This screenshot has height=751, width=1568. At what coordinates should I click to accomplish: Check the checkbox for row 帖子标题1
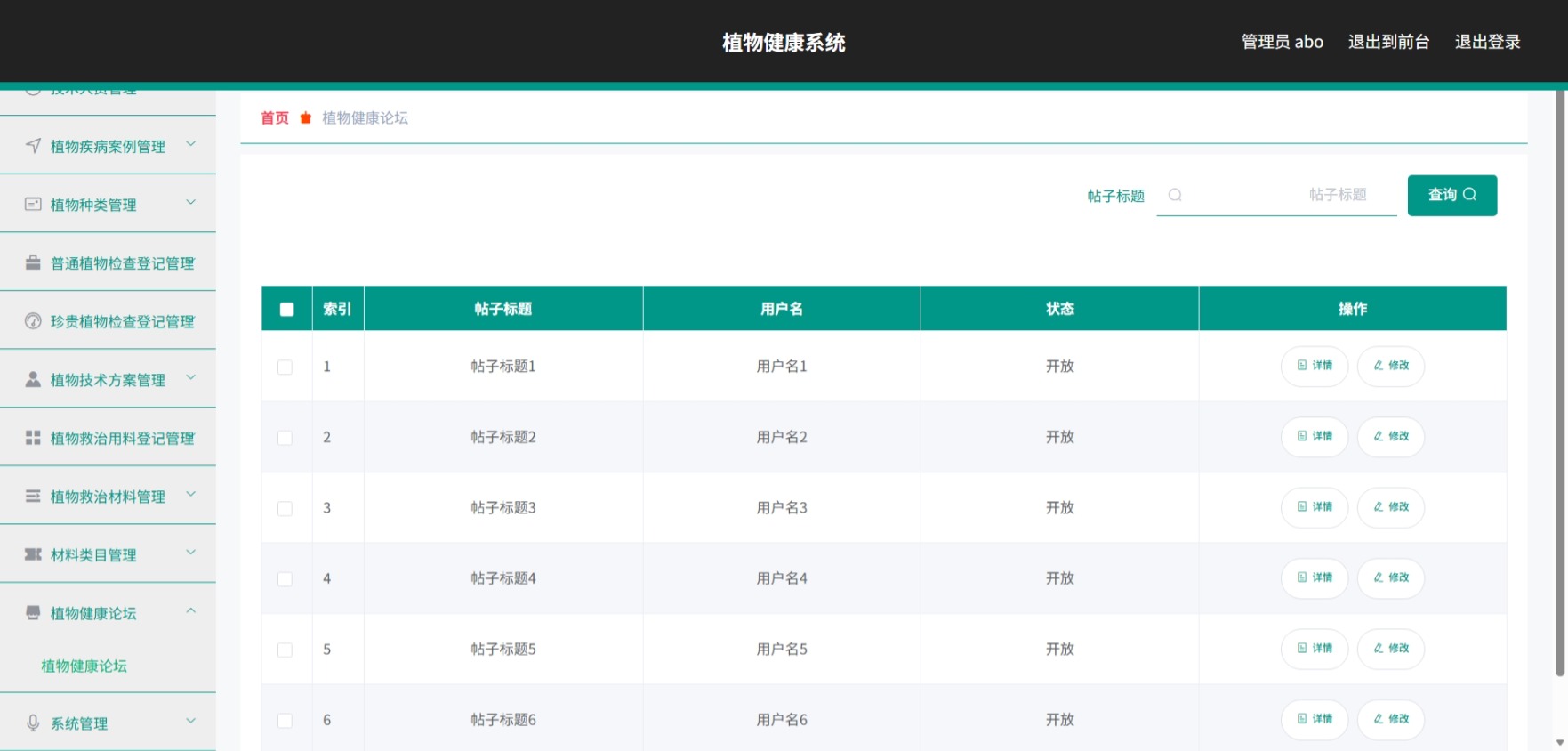[x=285, y=367]
